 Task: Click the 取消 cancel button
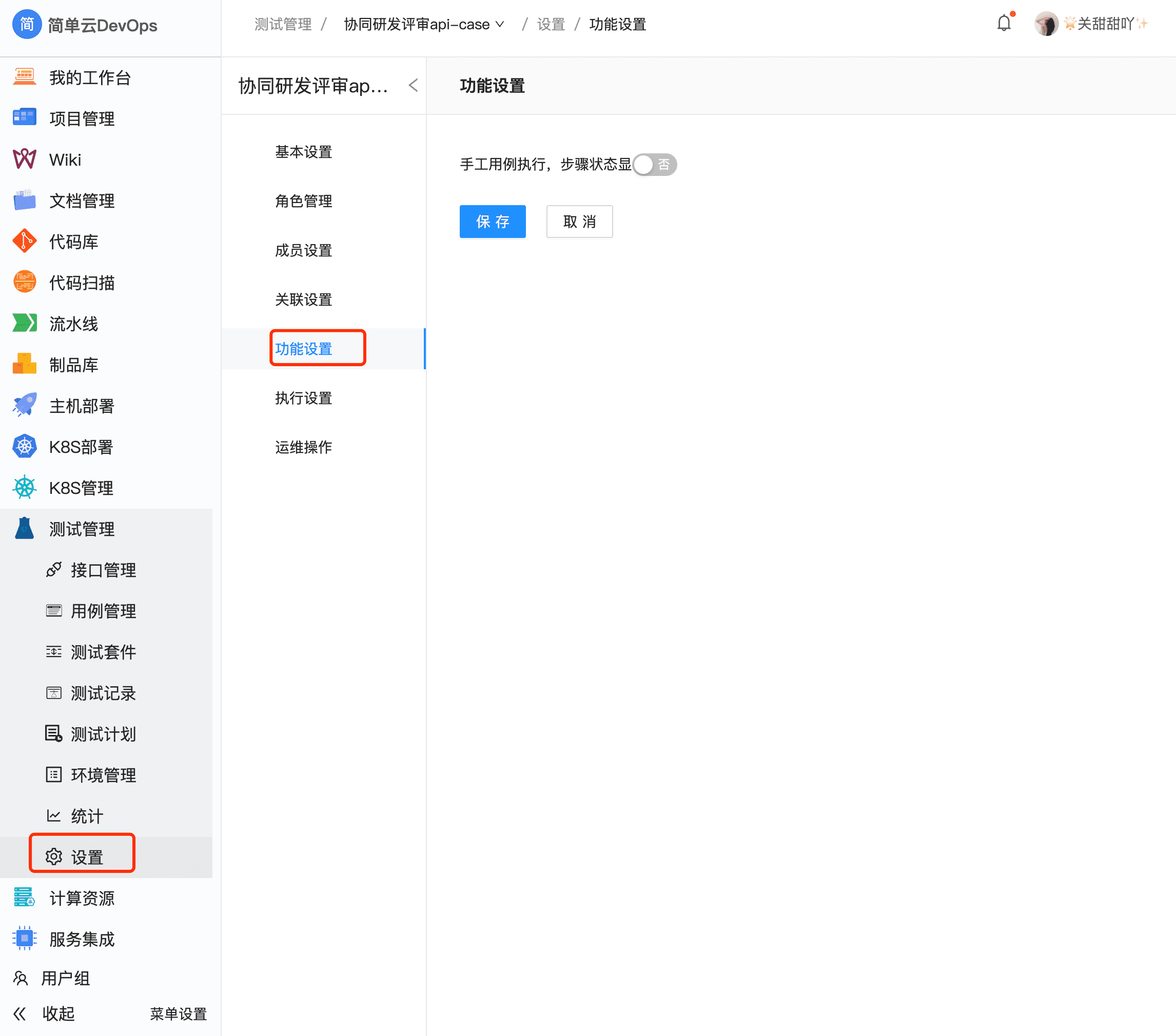point(579,222)
